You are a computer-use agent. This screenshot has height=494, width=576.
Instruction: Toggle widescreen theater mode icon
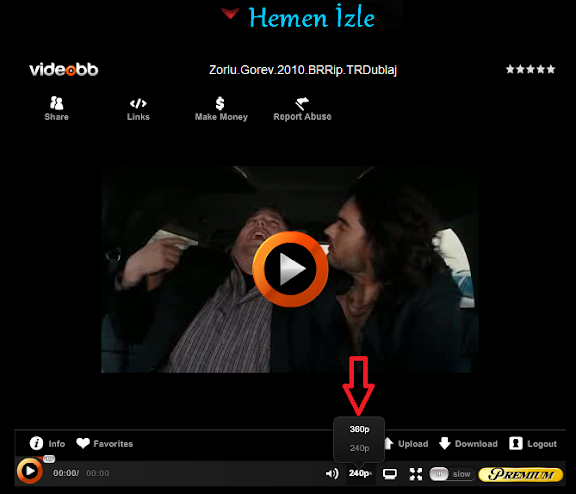pyautogui.click(x=390, y=474)
